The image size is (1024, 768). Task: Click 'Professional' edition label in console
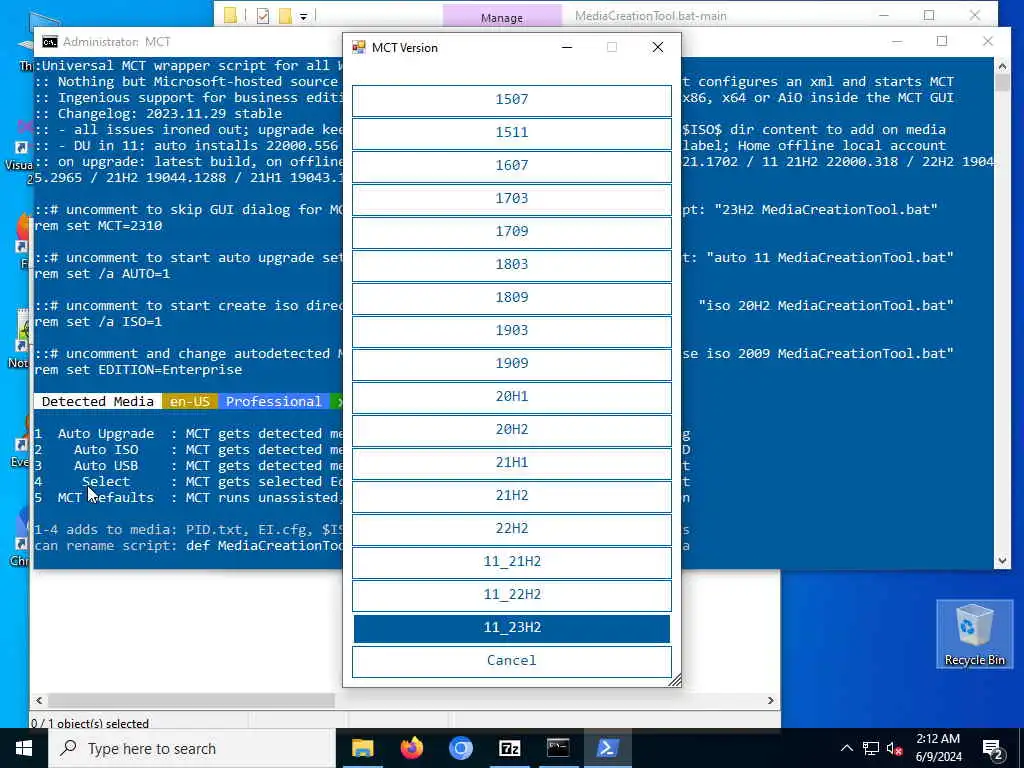pyautogui.click(x=274, y=401)
